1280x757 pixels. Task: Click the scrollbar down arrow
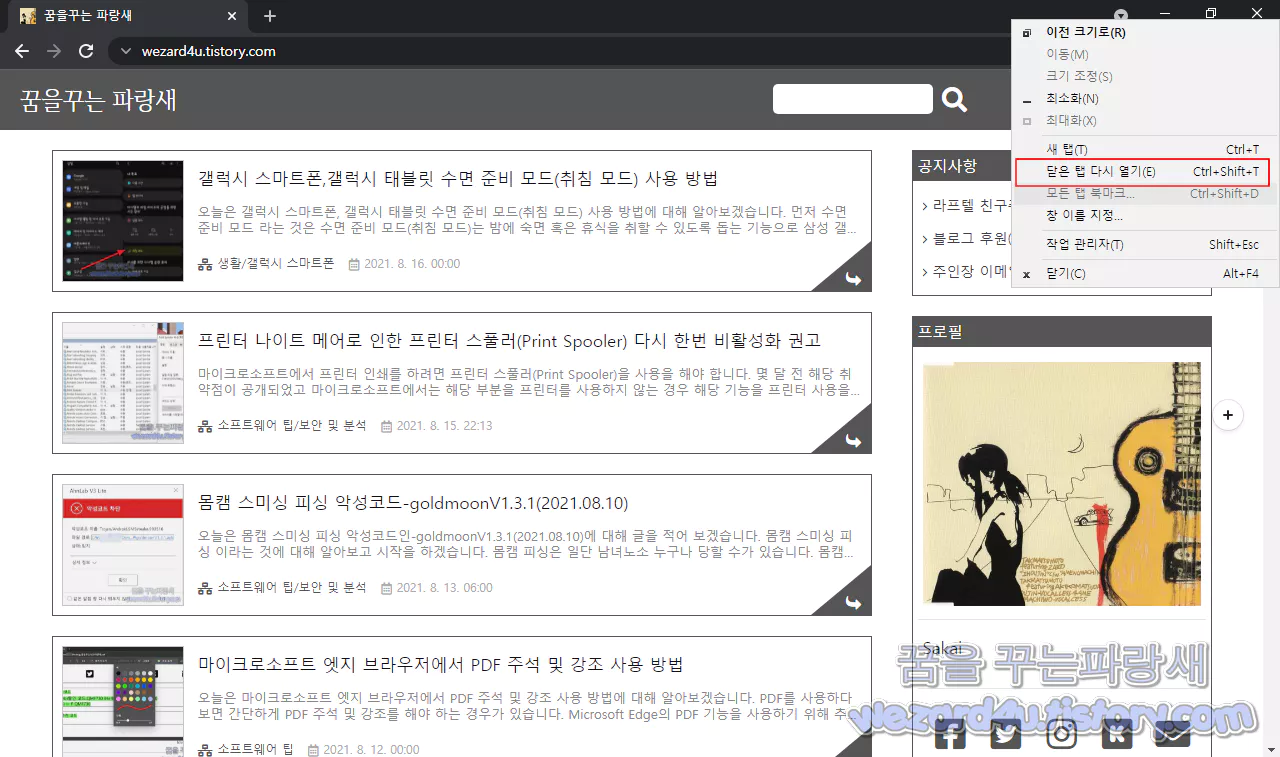point(1271,749)
